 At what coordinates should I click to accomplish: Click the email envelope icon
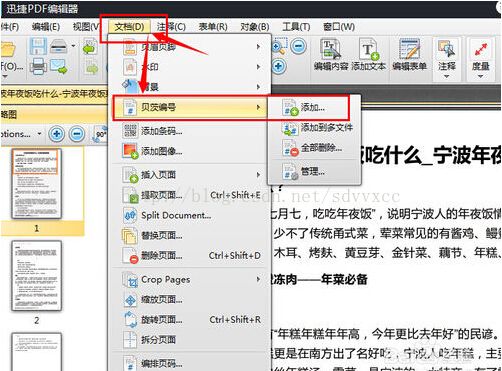59,66
